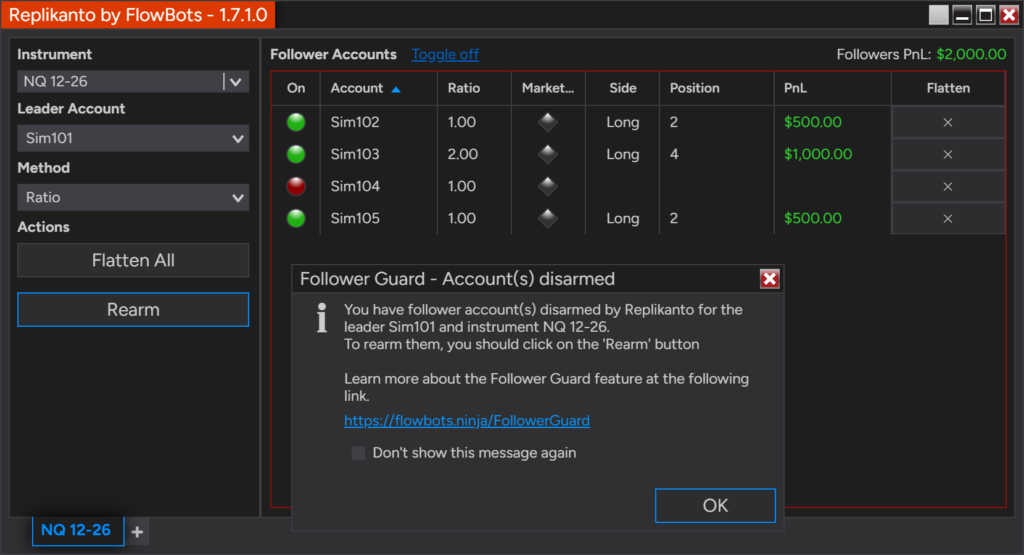Click the 2.00 ratio for Sim103
Image resolution: width=1024 pixels, height=555 pixels.
click(462, 154)
